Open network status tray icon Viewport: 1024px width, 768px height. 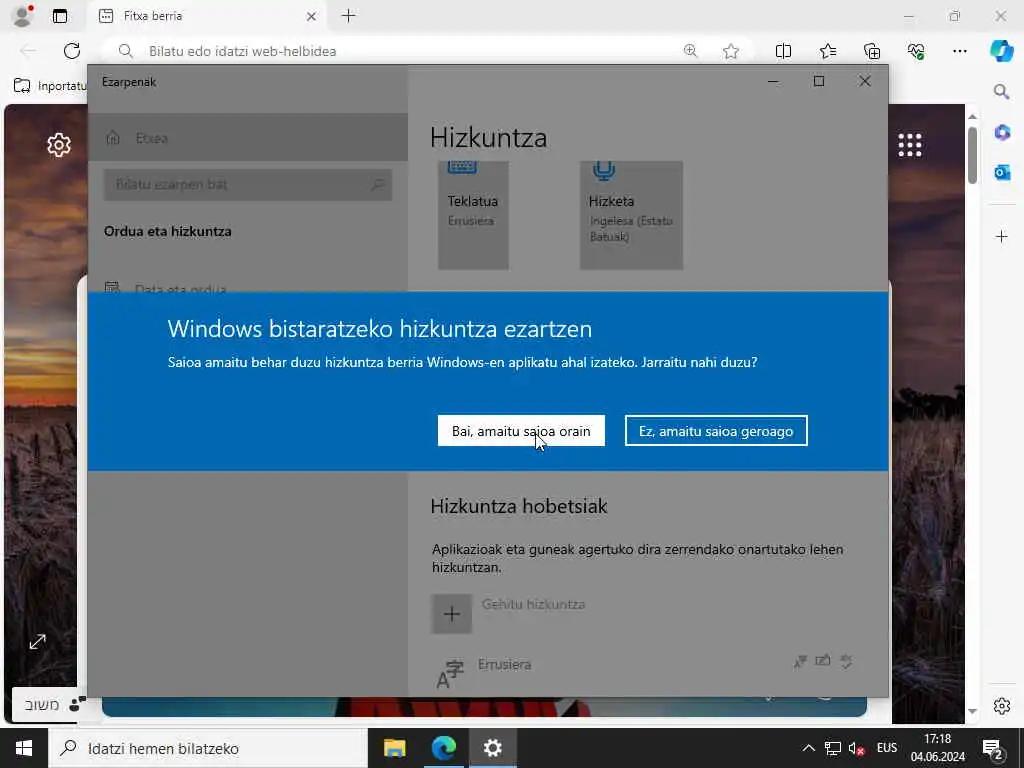833,748
